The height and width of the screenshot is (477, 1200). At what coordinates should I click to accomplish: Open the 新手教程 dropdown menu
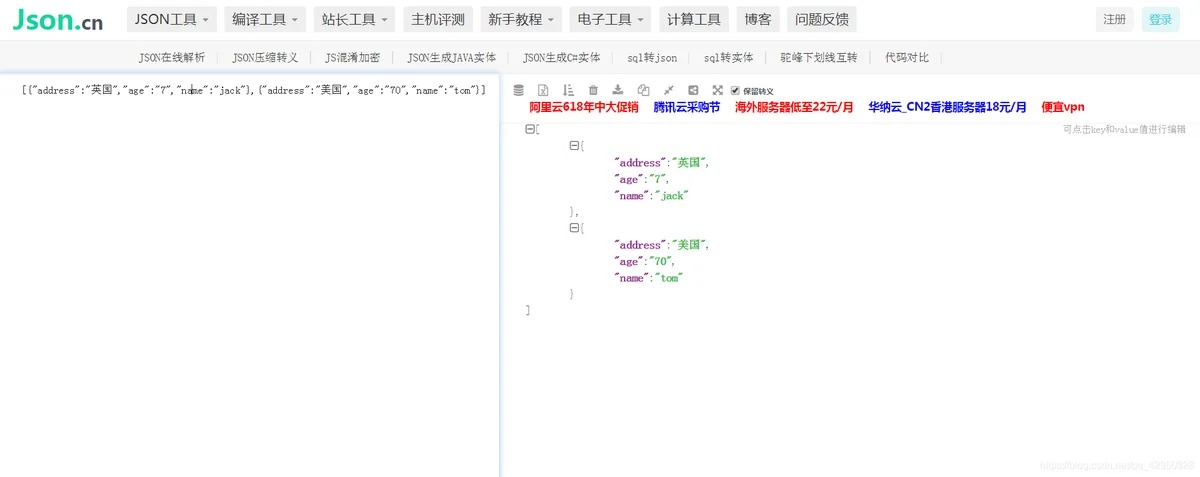coord(521,19)
